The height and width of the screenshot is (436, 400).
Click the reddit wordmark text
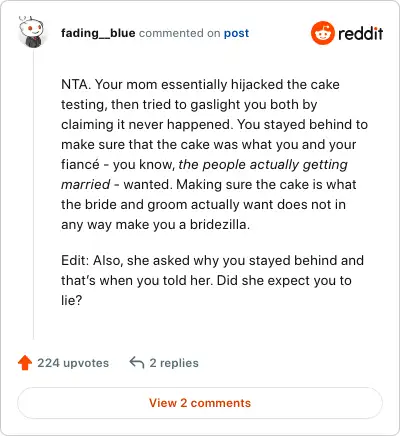point(360,33)
